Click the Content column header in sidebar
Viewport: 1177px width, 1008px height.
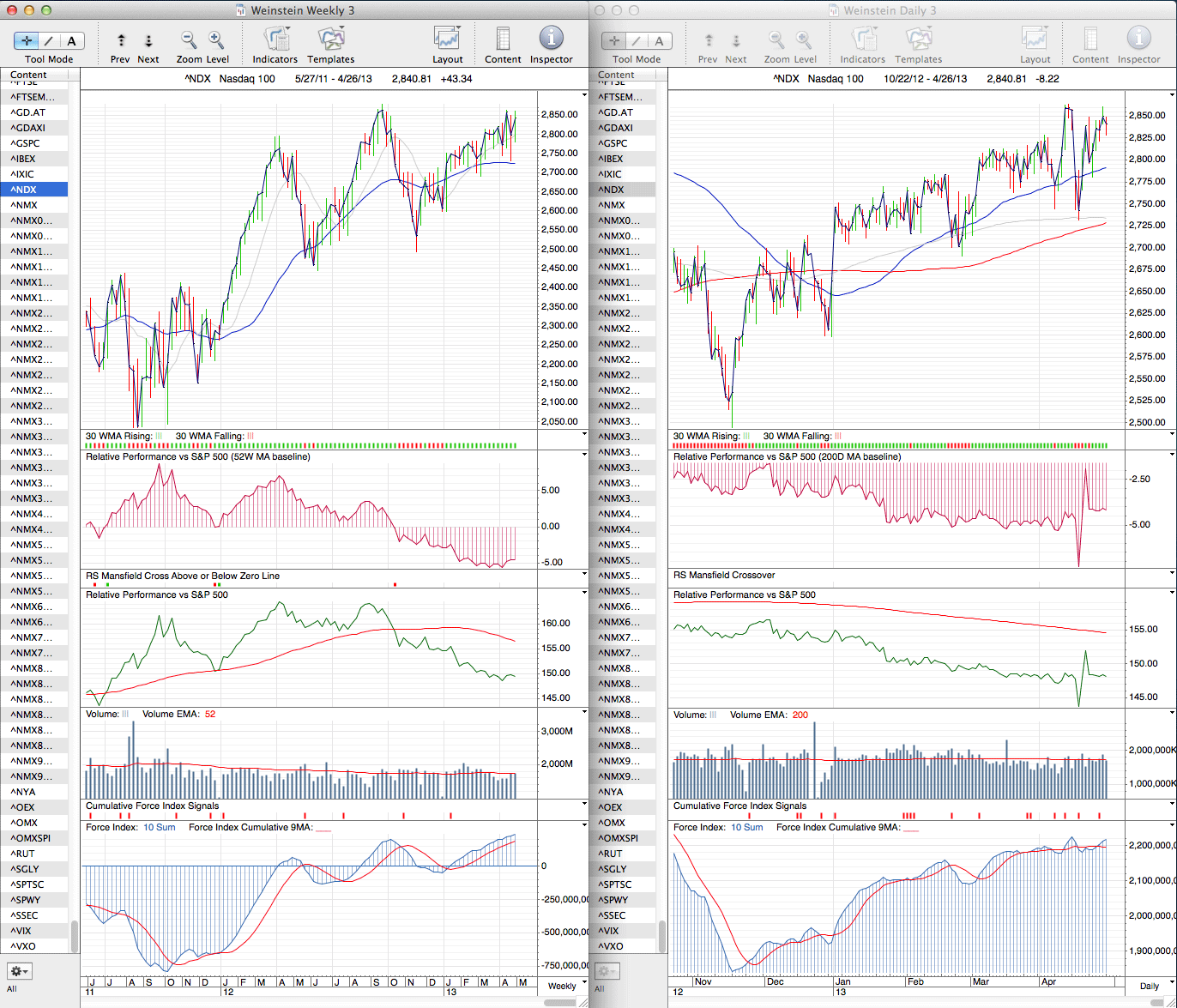[x=29, y=75]
